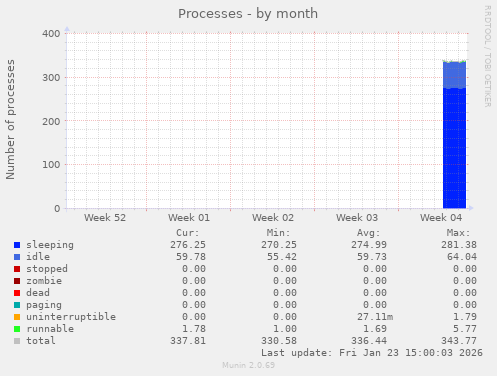Viewport: 497px width, 376px height.
Task: Click the 400 y-axis value
Action: tap(51, 34)
